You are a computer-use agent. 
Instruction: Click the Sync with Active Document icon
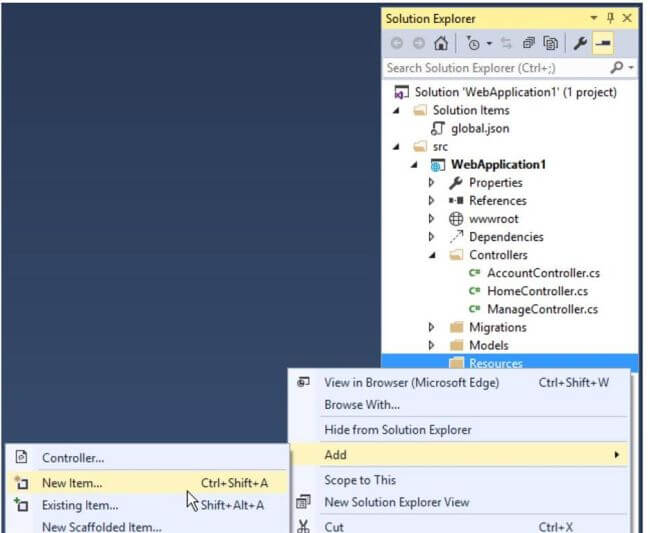click(506, 43)
